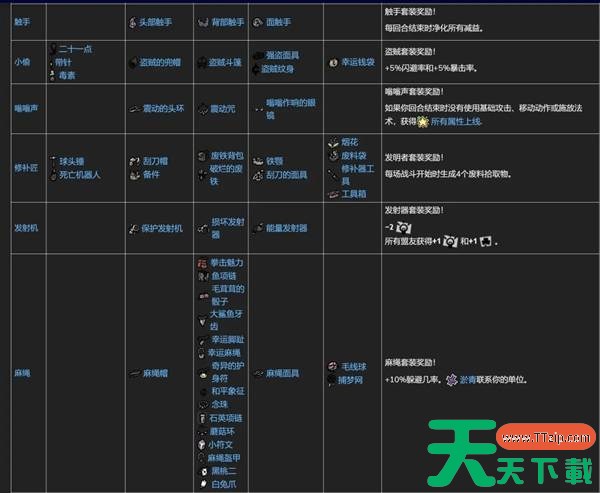Open the 麻绳面具 link
Viewport: 600px width, 493px height.
pos(282,373)
